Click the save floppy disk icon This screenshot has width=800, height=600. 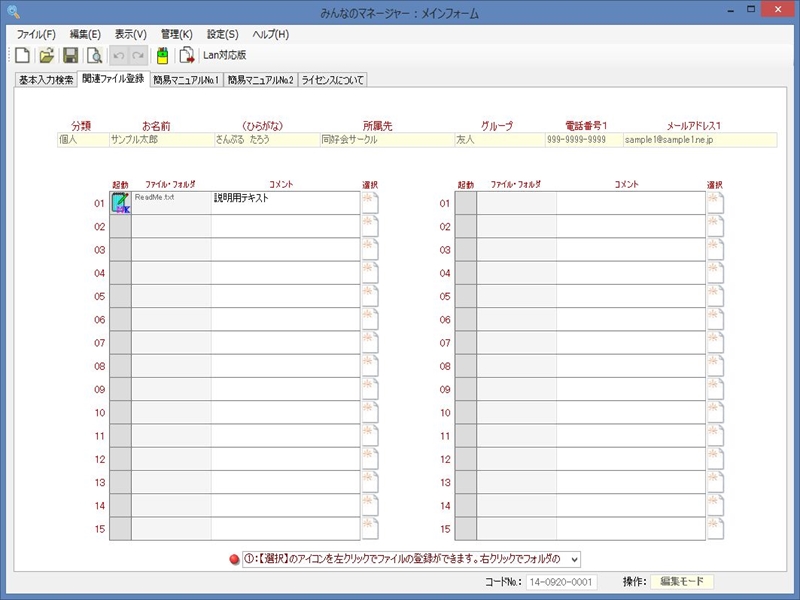[70, 55]
